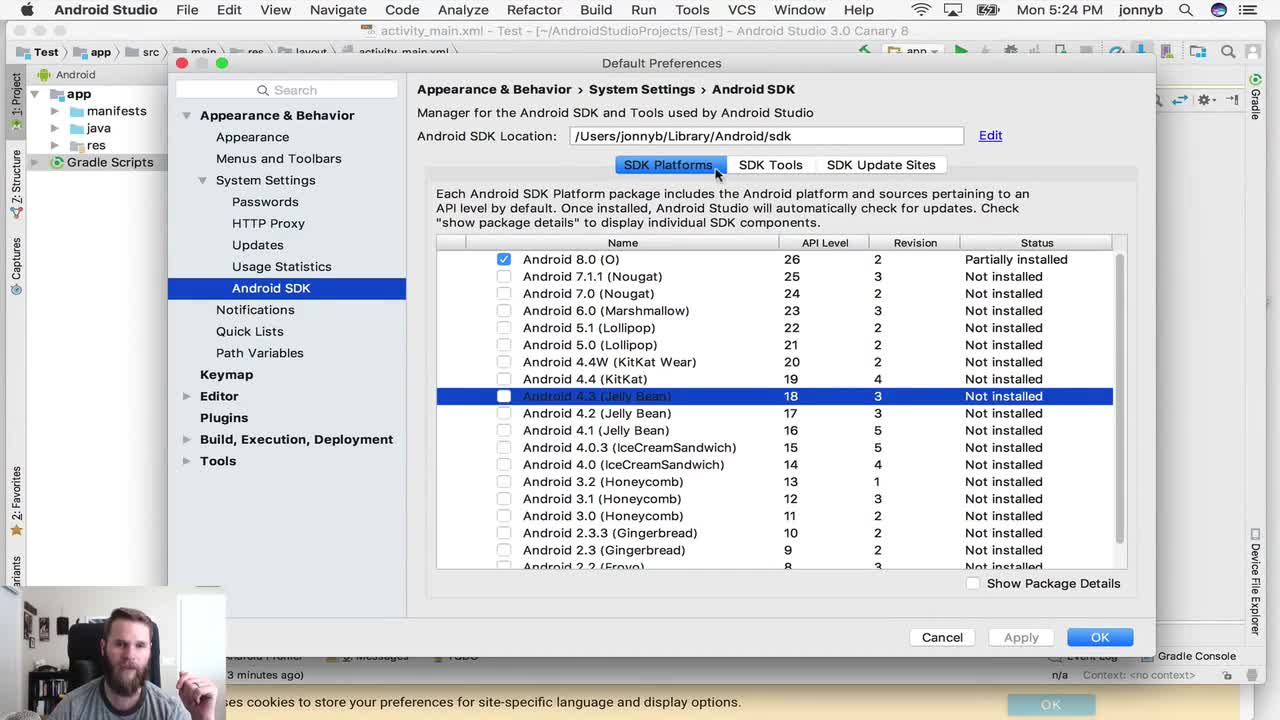Screen dimensions: 1280x720
Task: Open the Captures tool window tab
Action: pos(15,265)
